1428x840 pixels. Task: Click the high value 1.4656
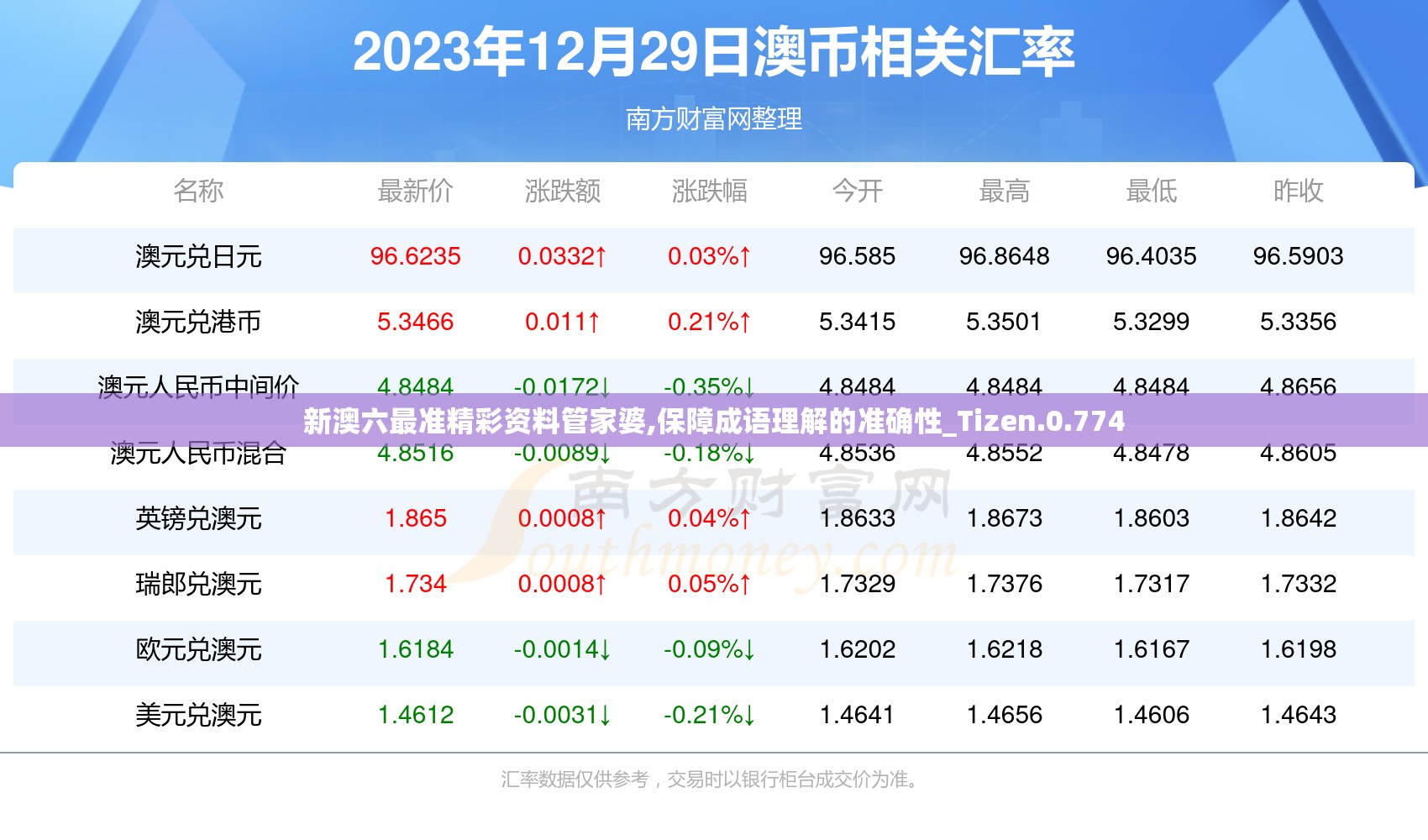coord(1005,715)
